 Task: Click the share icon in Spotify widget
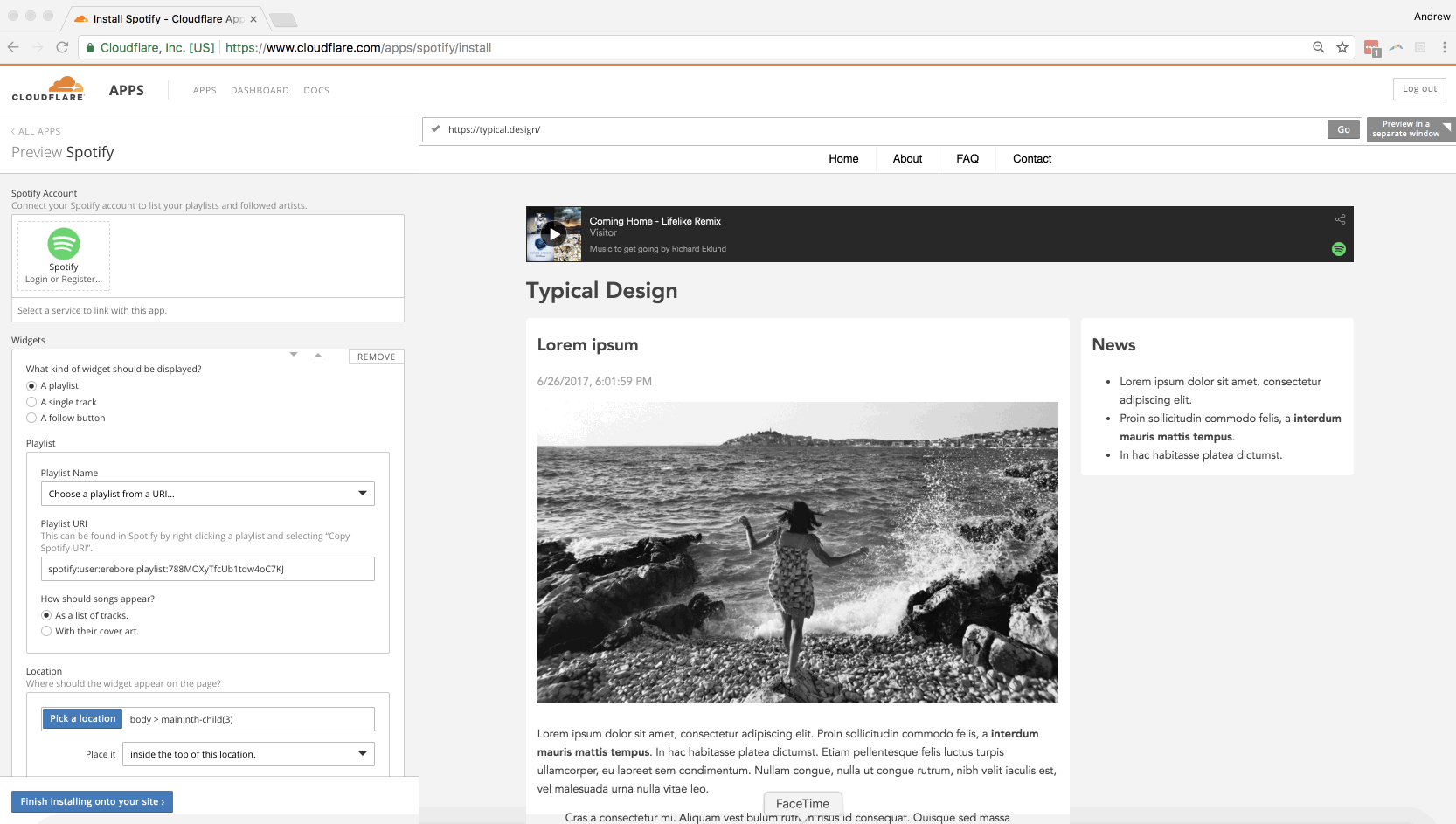pyautogui.click(x=1340, y=219)
